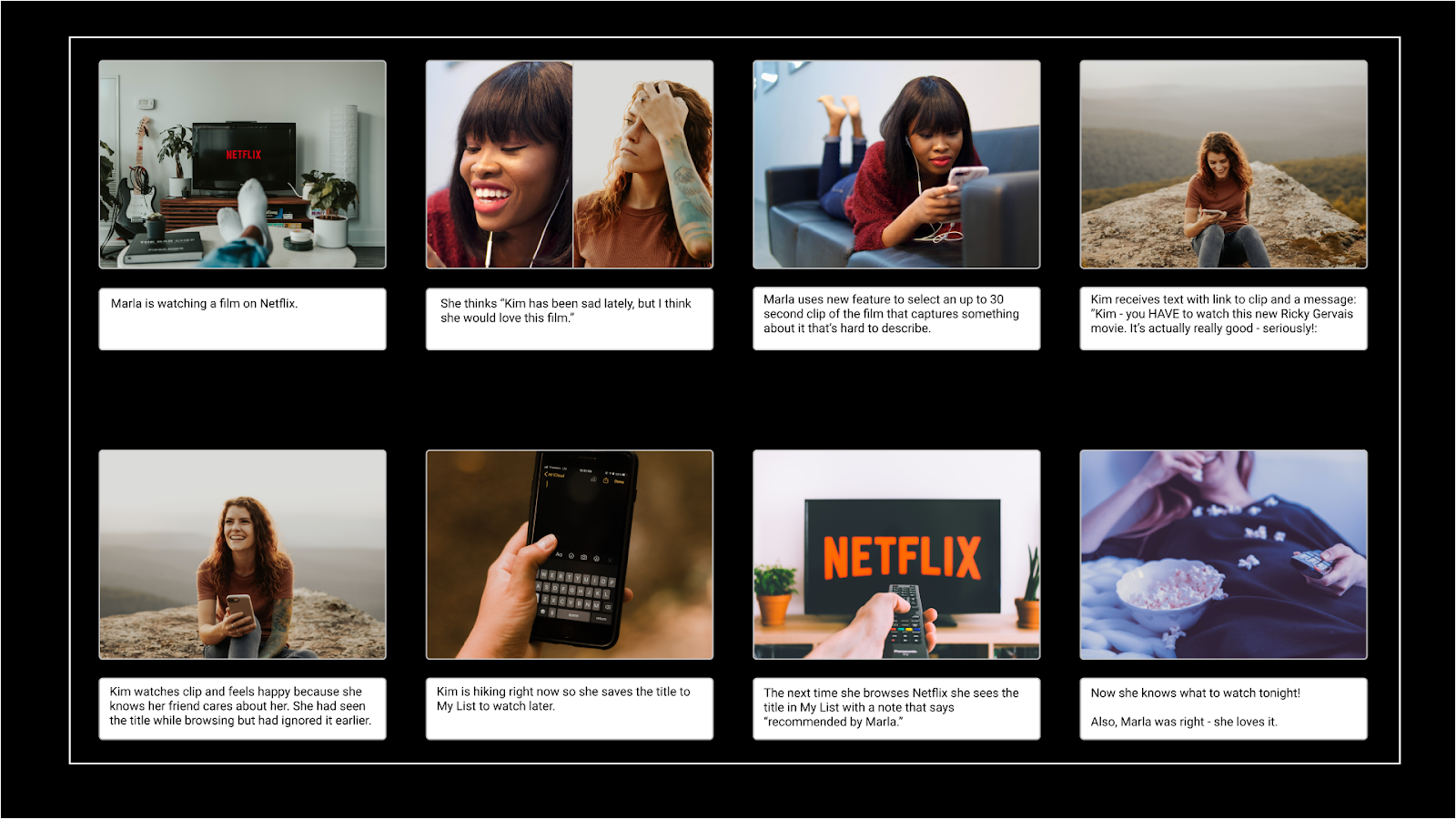Select the camera icon above the keyboard
Viewport: 1456px width, 819px height.
click(583, 556)
